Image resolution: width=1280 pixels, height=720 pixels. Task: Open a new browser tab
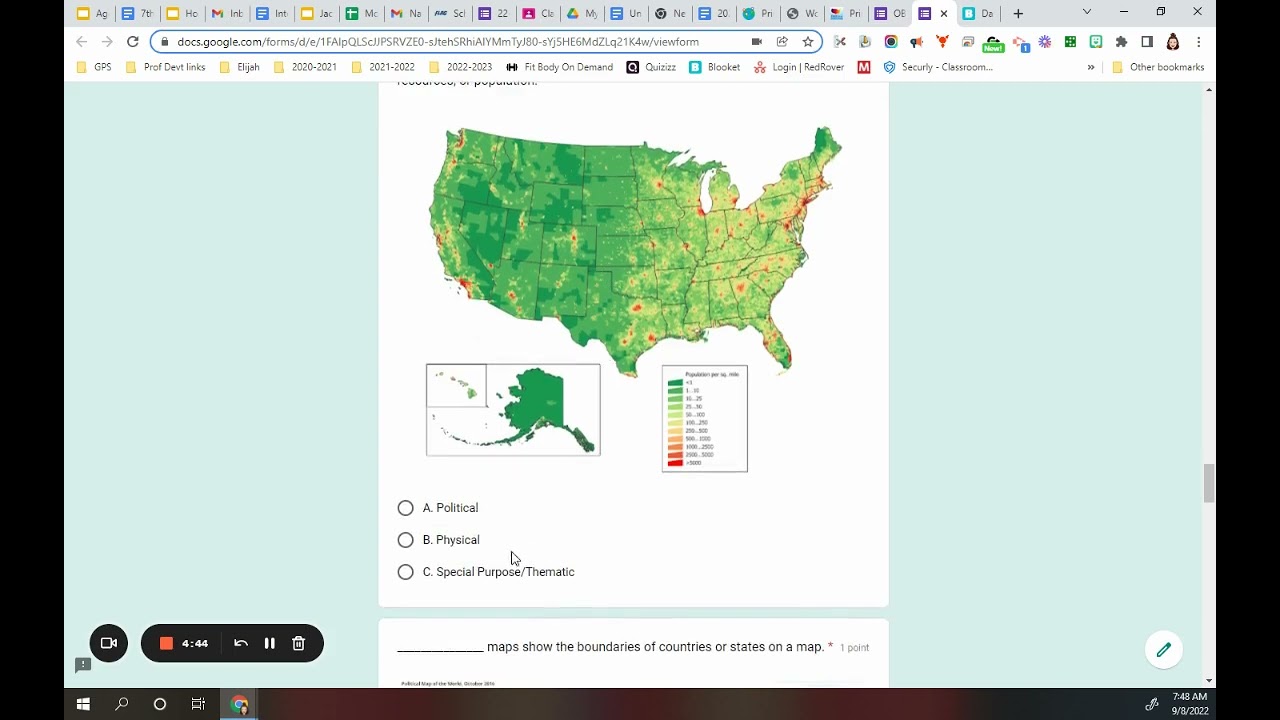(x=1018, y=13)
